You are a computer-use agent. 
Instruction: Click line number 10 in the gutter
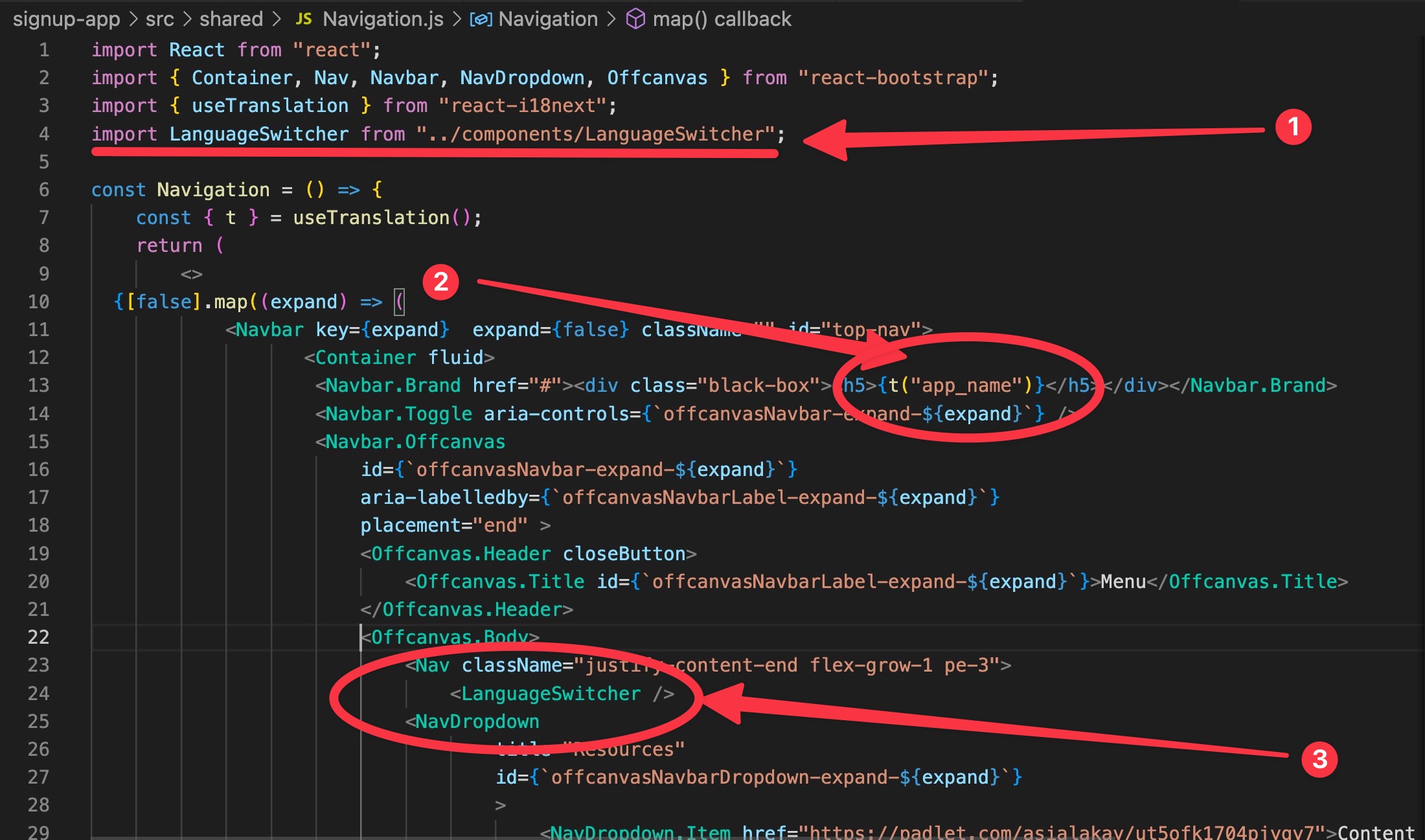pyautogui.click(x=38, y=302)
